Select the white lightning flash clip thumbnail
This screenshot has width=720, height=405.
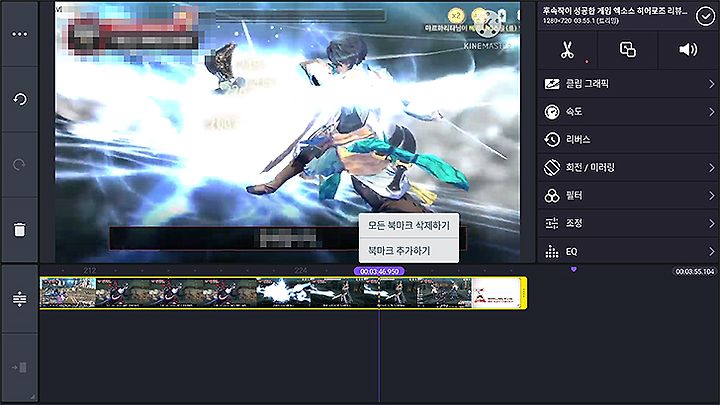(283, 292)
